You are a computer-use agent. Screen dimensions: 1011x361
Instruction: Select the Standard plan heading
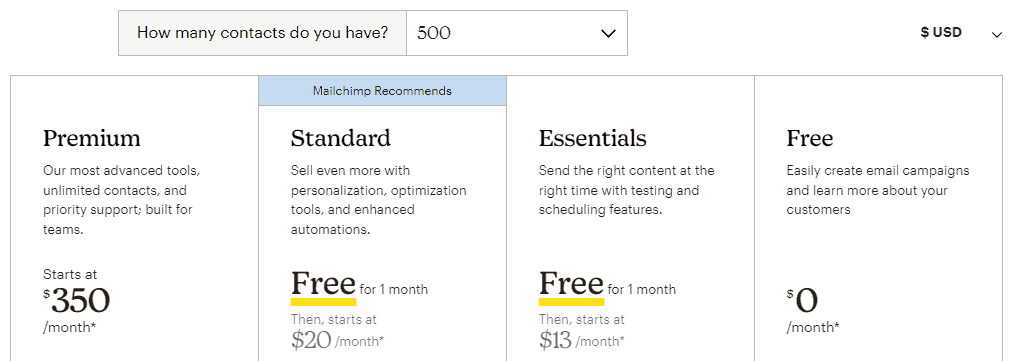point(340,138)
